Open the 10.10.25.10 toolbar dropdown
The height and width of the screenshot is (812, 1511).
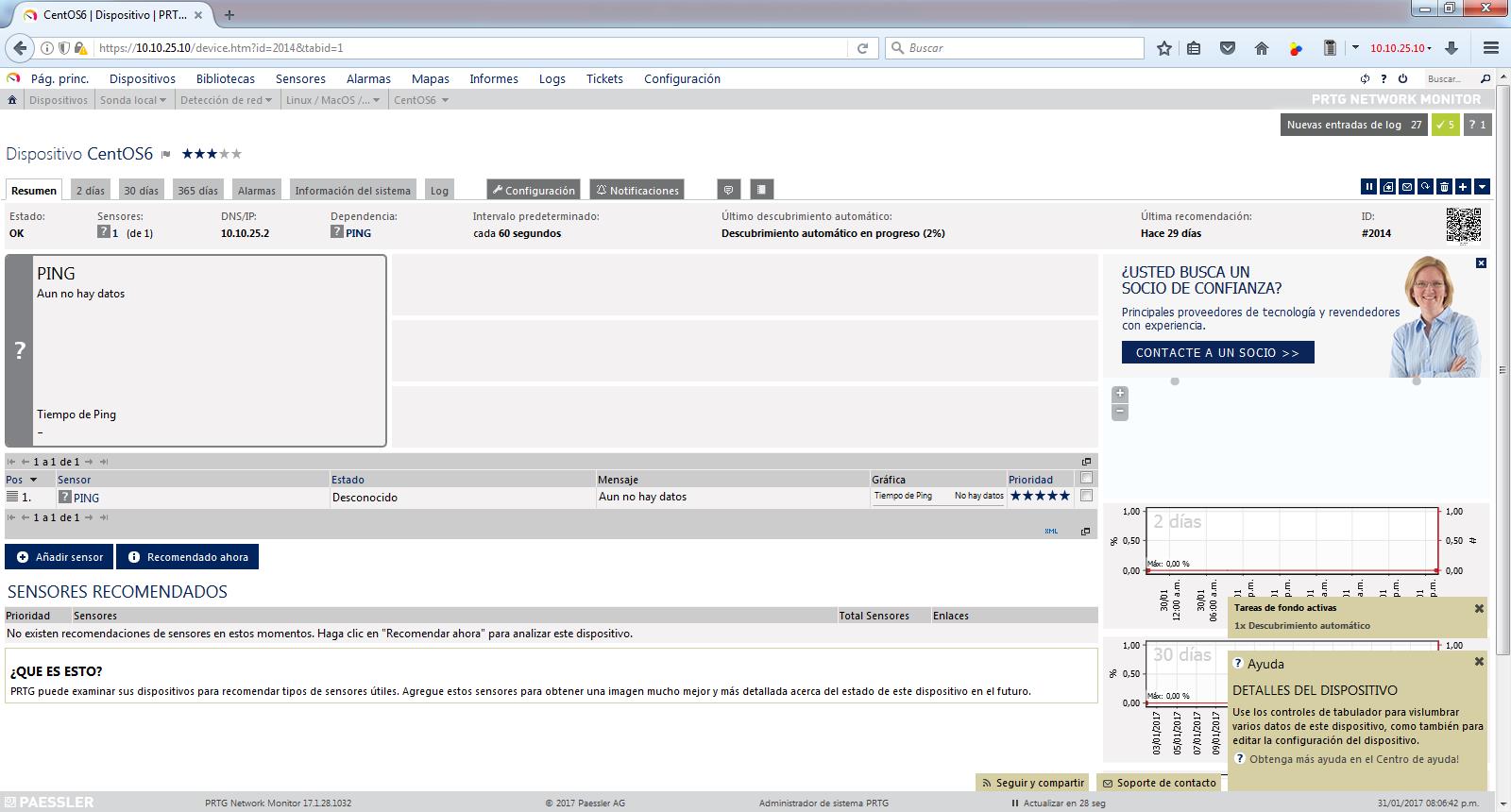tap(1401, 48)
